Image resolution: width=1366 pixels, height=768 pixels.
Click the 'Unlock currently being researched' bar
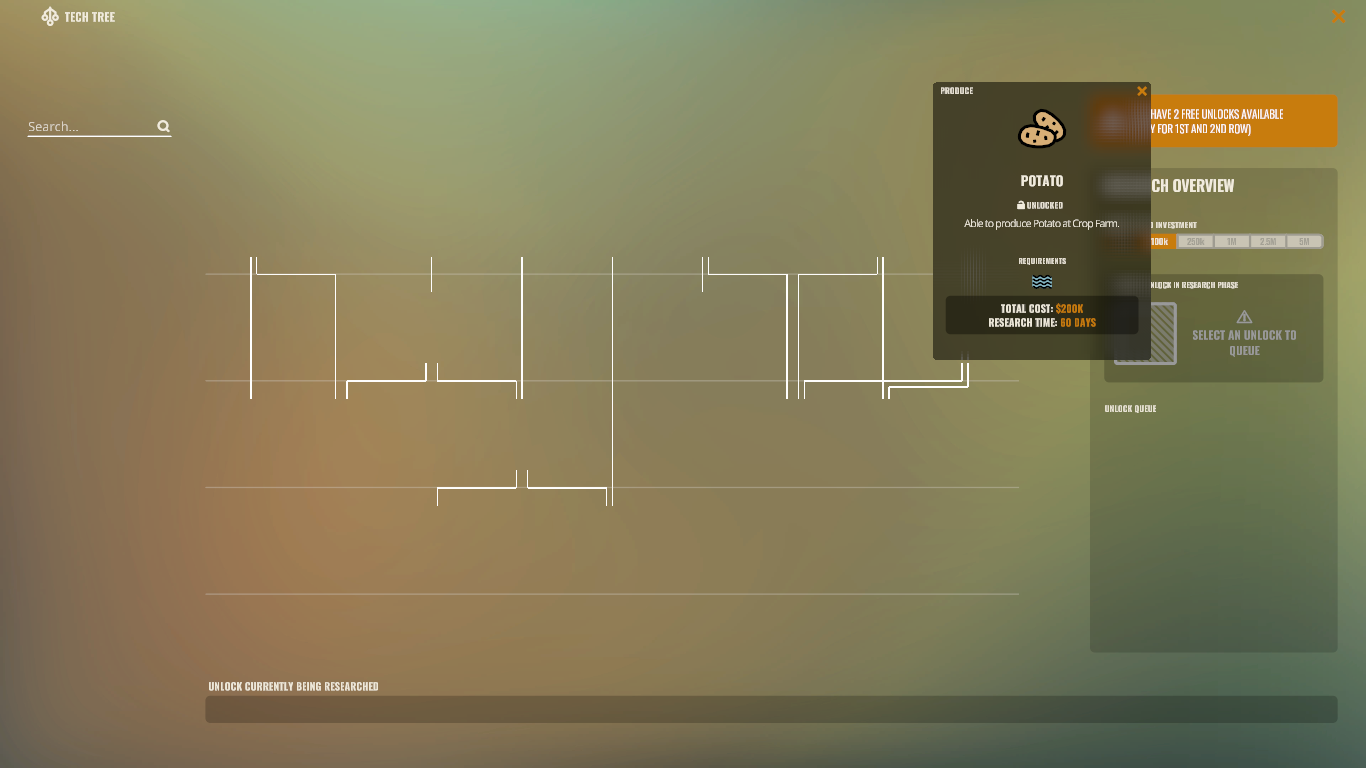pyautogui.click(x=771, y=709)
